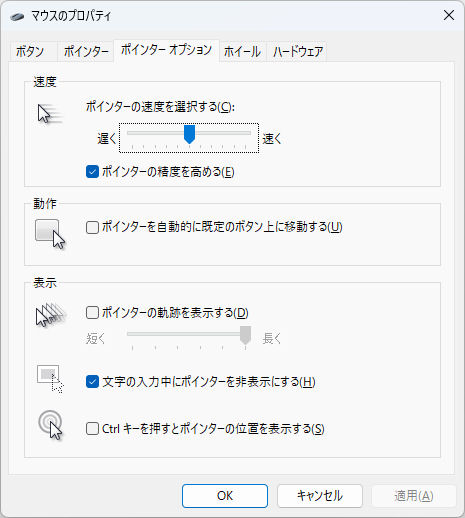The image size is (465, 518).
Task: Click the OK button
Action: point(225,496)
